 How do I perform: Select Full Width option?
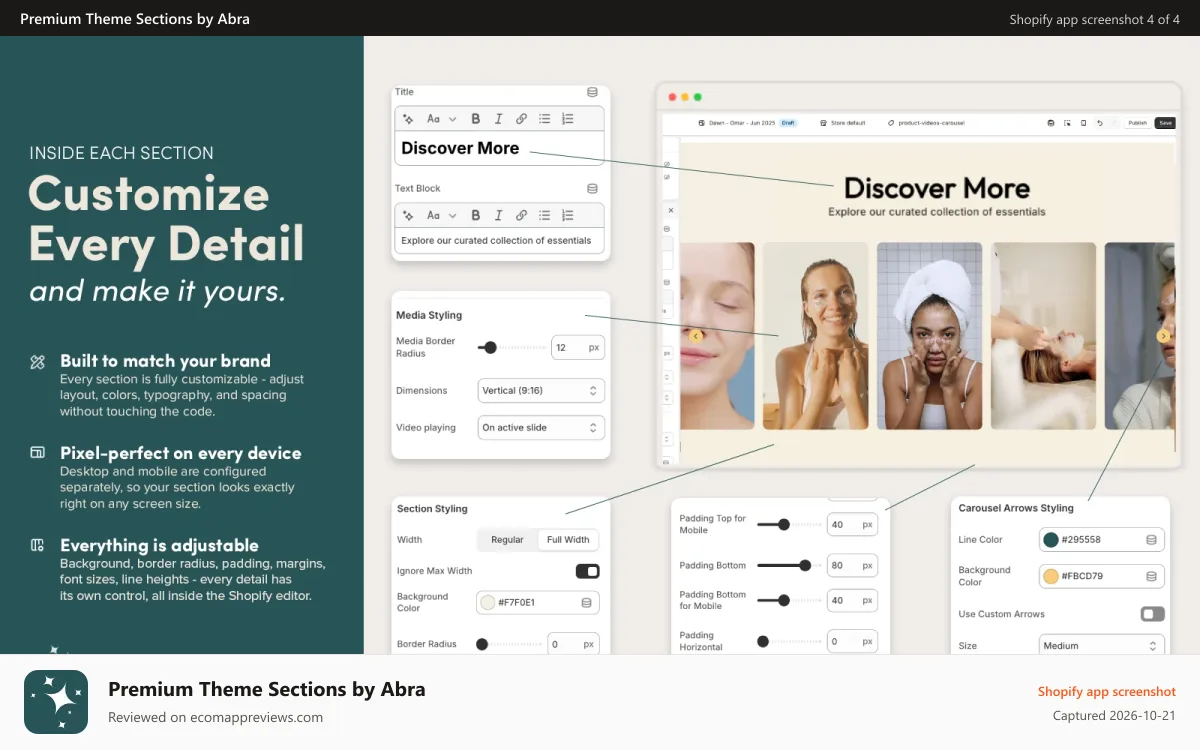coord(568,540)
